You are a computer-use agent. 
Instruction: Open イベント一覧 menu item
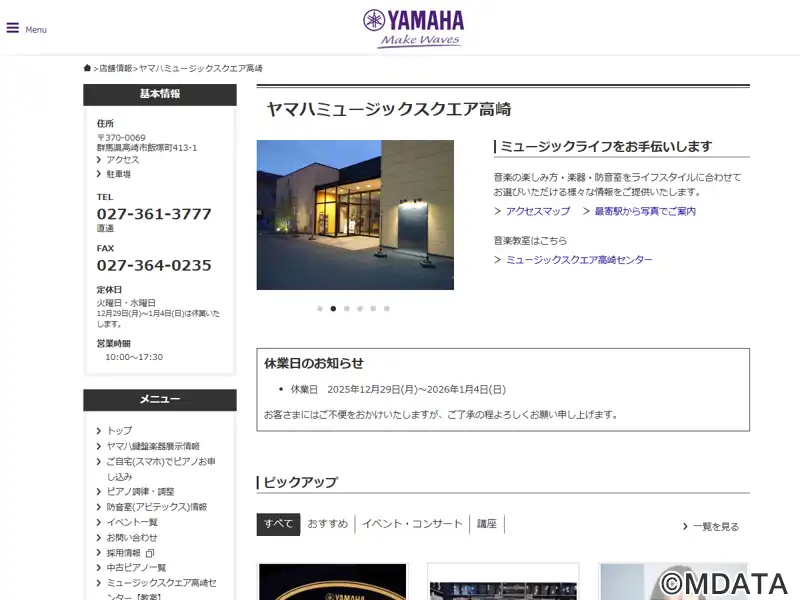point(132,522)
